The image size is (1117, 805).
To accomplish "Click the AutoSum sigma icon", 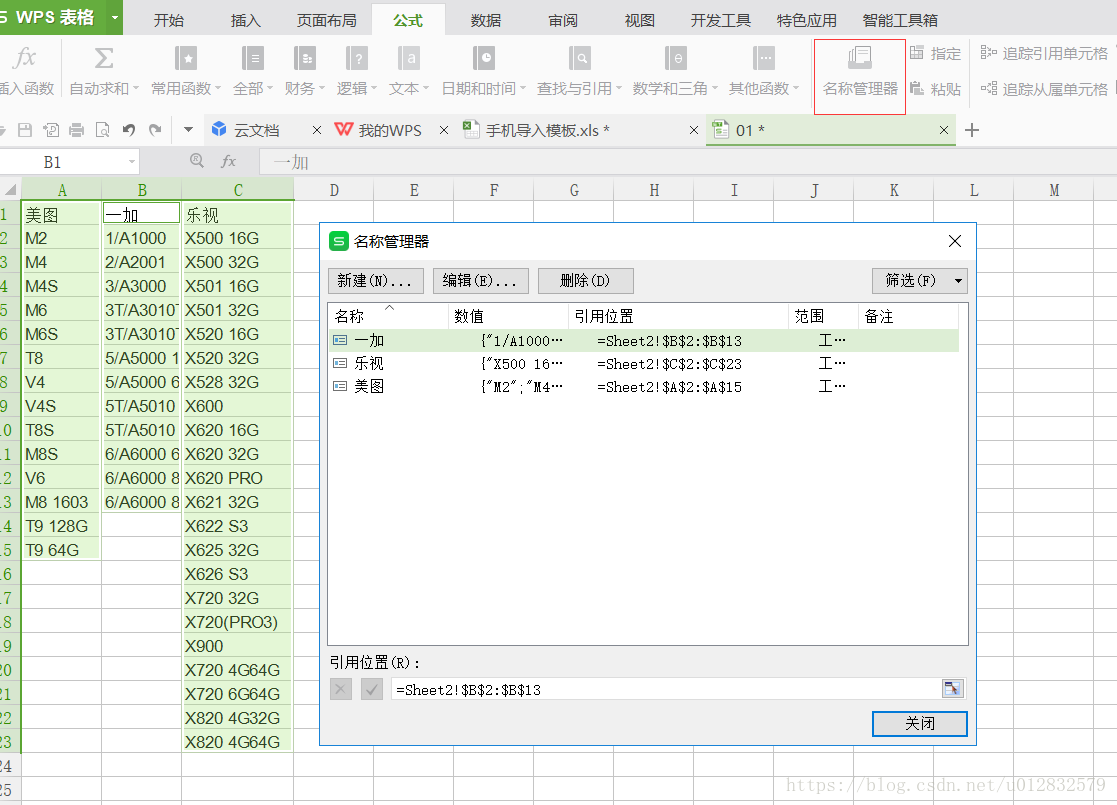I will pyautogui.click(x=104, y=58).
